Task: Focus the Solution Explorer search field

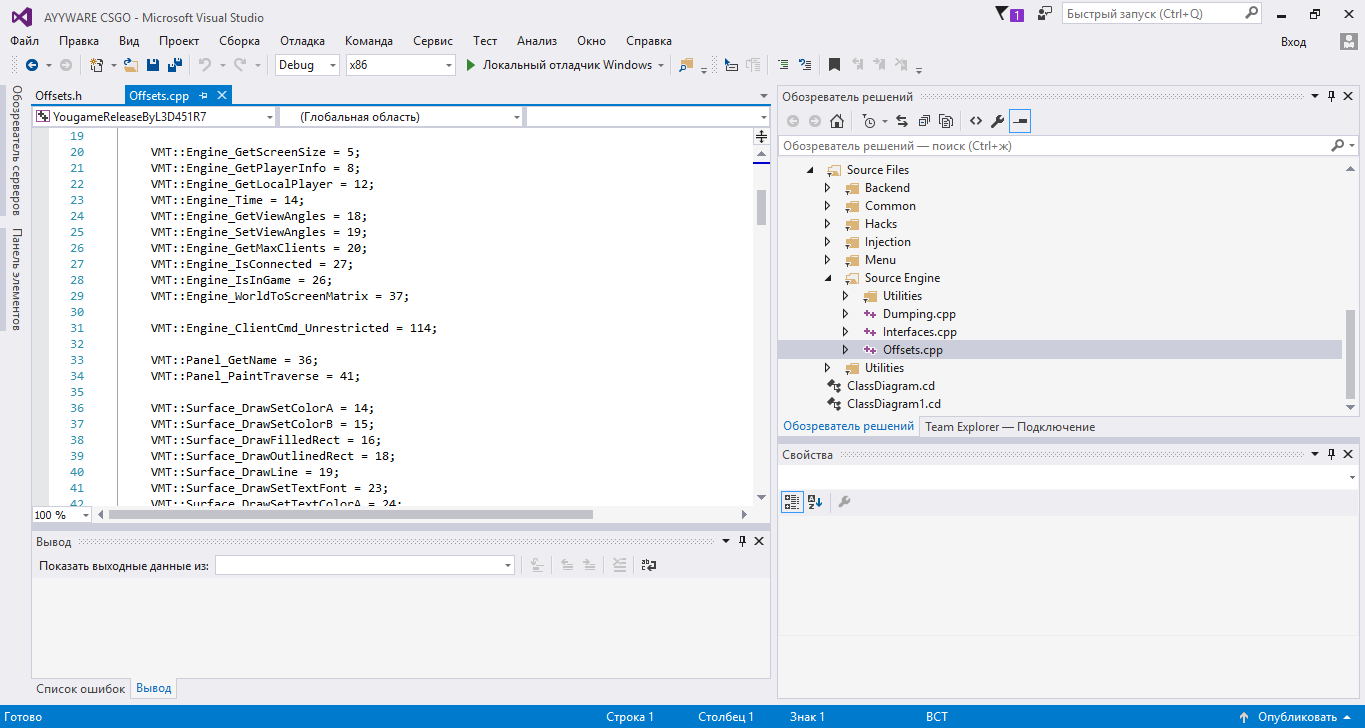Action: click(1067, 146)
